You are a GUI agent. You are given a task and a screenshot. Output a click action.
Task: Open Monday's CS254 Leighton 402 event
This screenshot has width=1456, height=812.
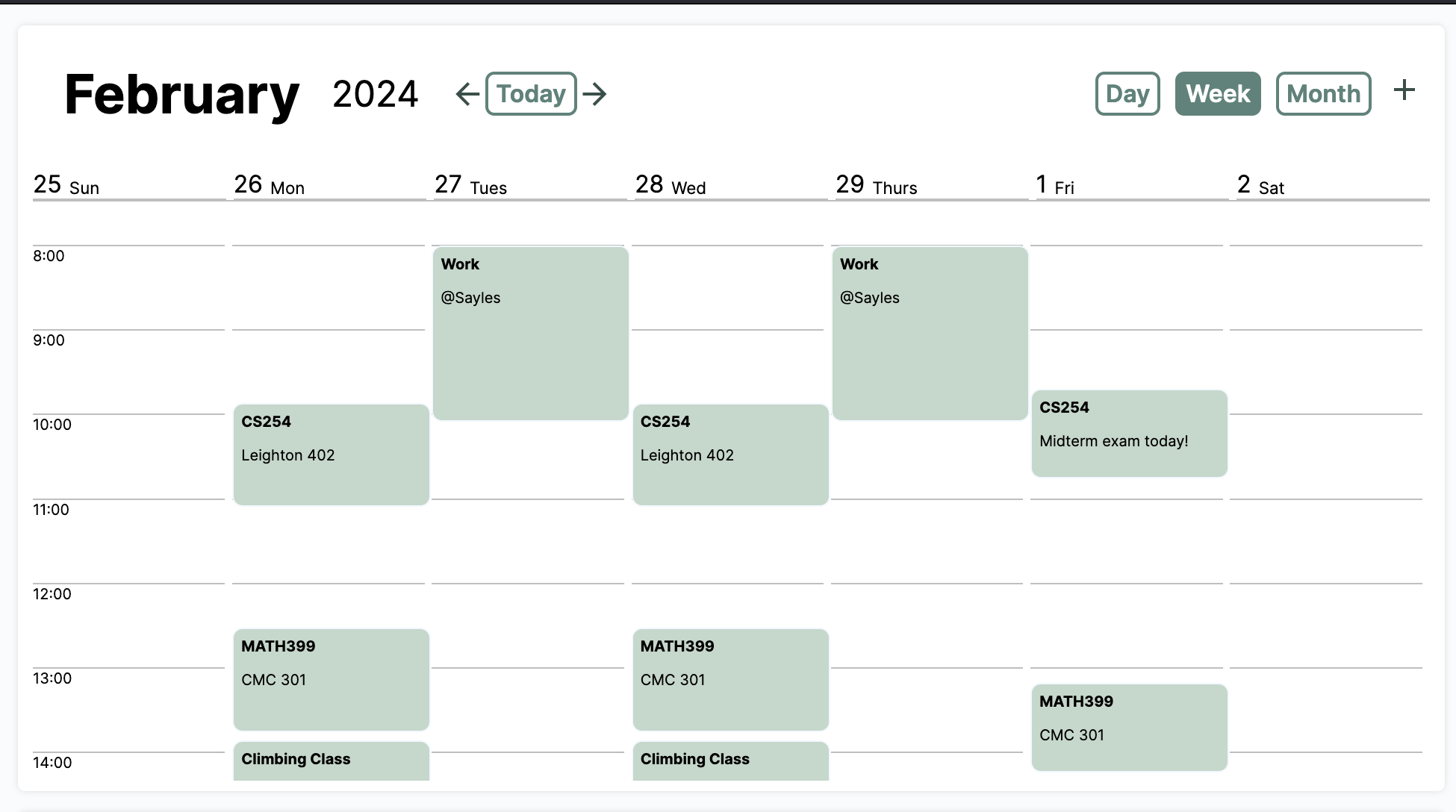pyautogui.click(x=331, y=455)
